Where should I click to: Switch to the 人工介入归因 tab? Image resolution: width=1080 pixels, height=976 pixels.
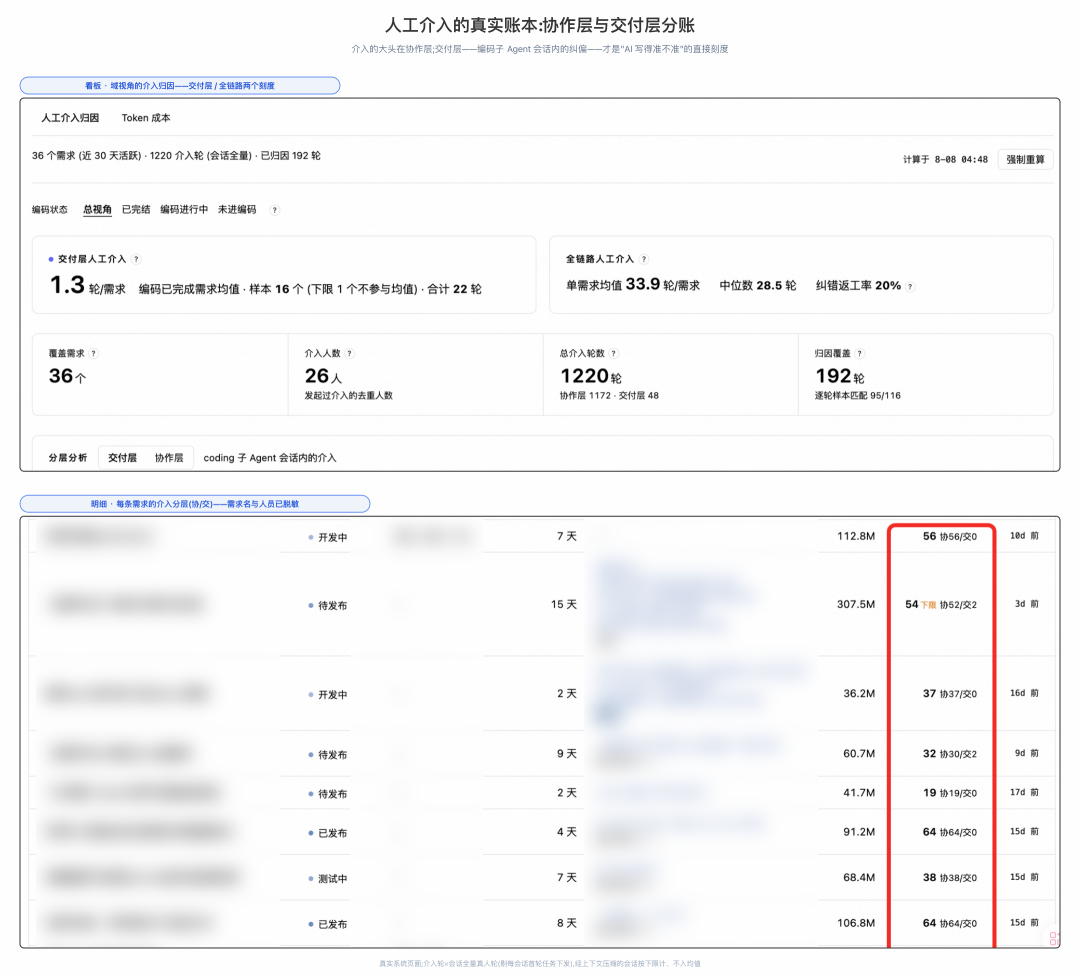coord(70,118)
